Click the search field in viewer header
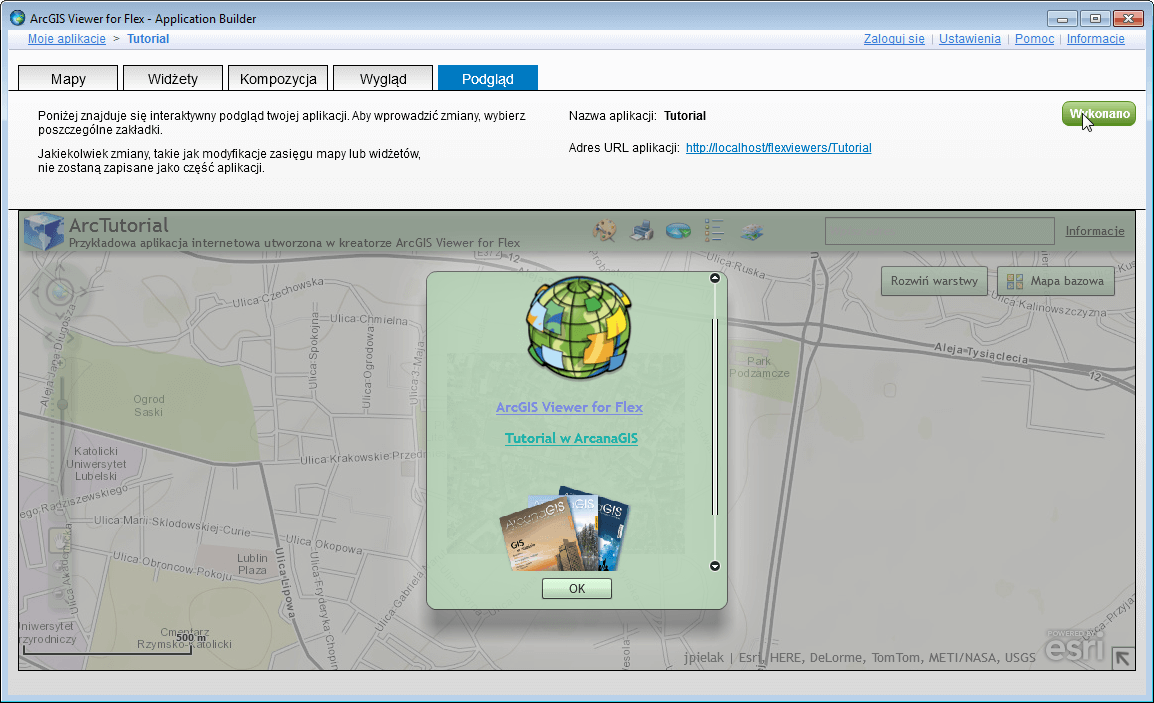1154x703 pixels. click(x=940, y=231)
